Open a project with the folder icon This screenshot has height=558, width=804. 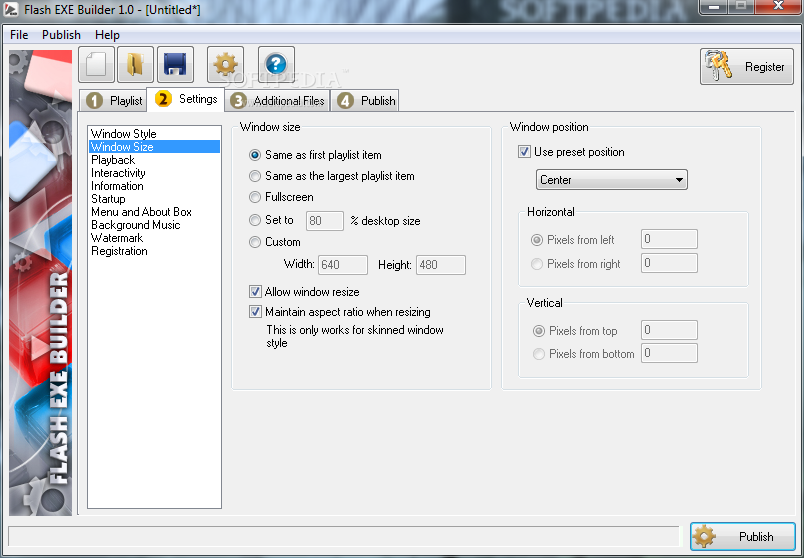click(135, 65)
